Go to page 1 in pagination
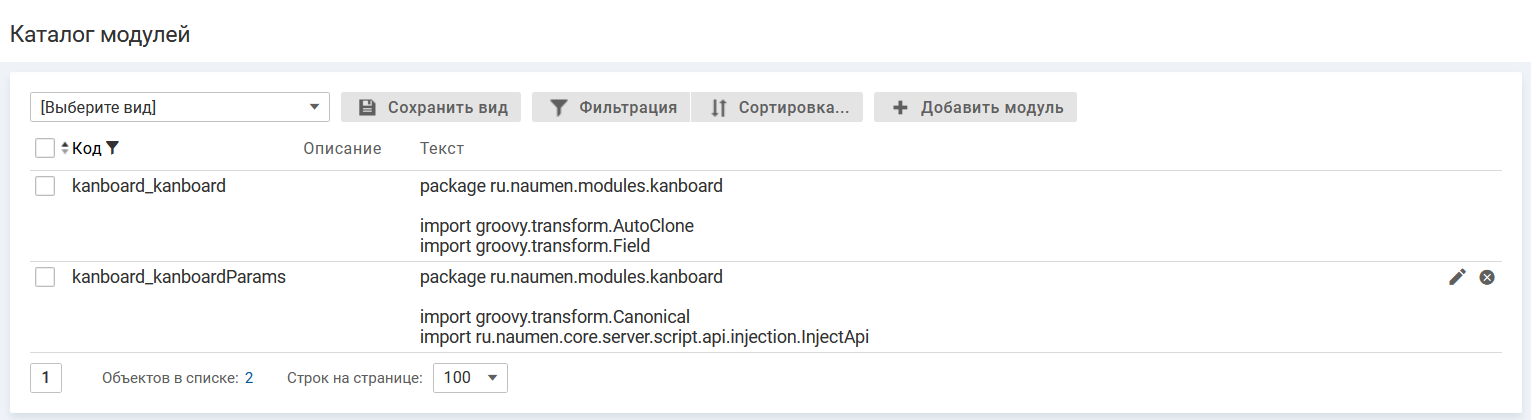The width and height of the screenshot is (1531, 420). pyautogui.click(x=46, y=378)
